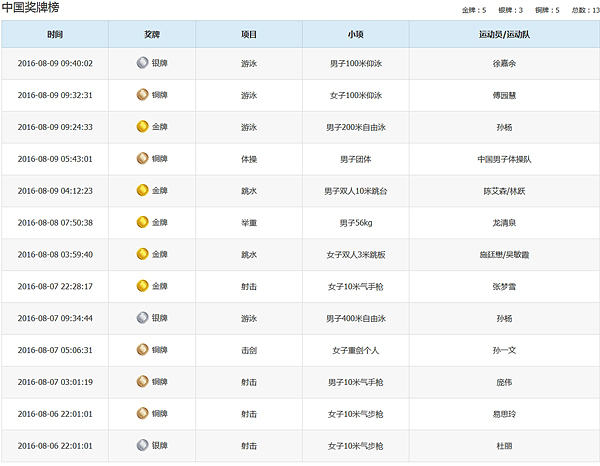Click gold medal icon in 张梦雪's row
The width and height of the screenshot is (600, 466).
[142, 286]
